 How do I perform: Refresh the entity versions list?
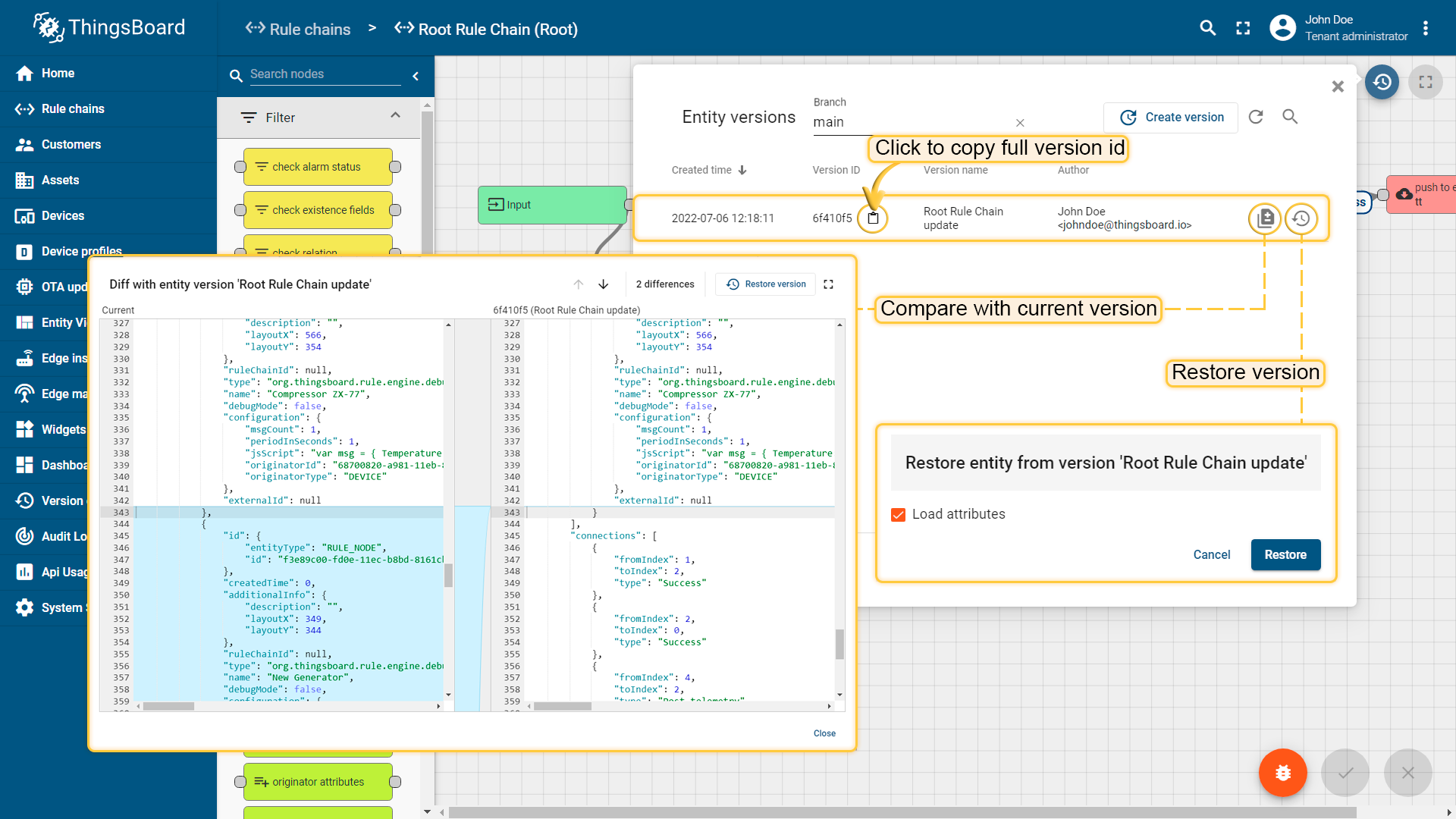point(1256,117)
